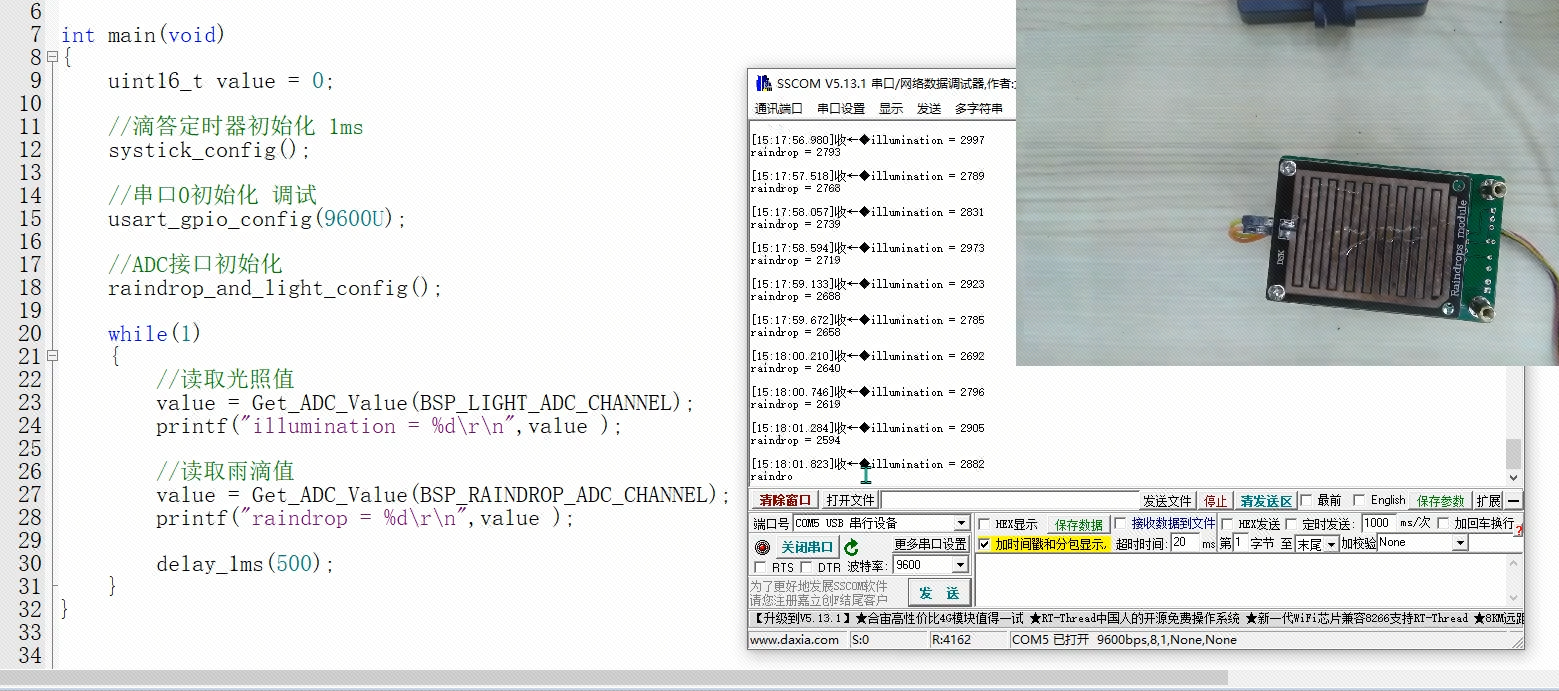This screenshot has height=691, width=1559.
Task: Click the large 发送 send button
Action: point(939,593)
